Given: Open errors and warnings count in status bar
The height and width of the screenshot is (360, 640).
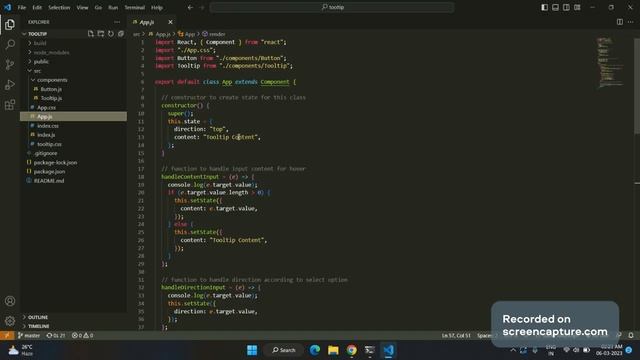Looking at the screenshot, I should (82, 336).
